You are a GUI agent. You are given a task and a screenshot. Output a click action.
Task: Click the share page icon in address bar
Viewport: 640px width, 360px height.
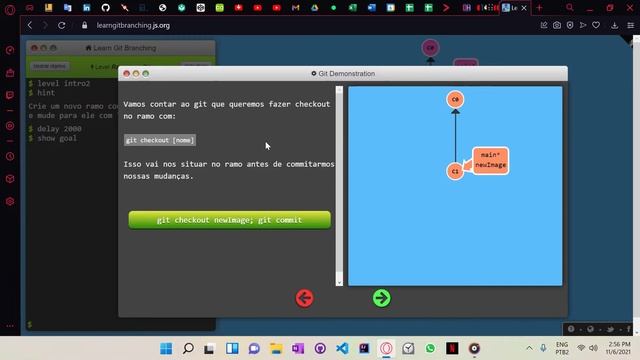click(544, 25)
